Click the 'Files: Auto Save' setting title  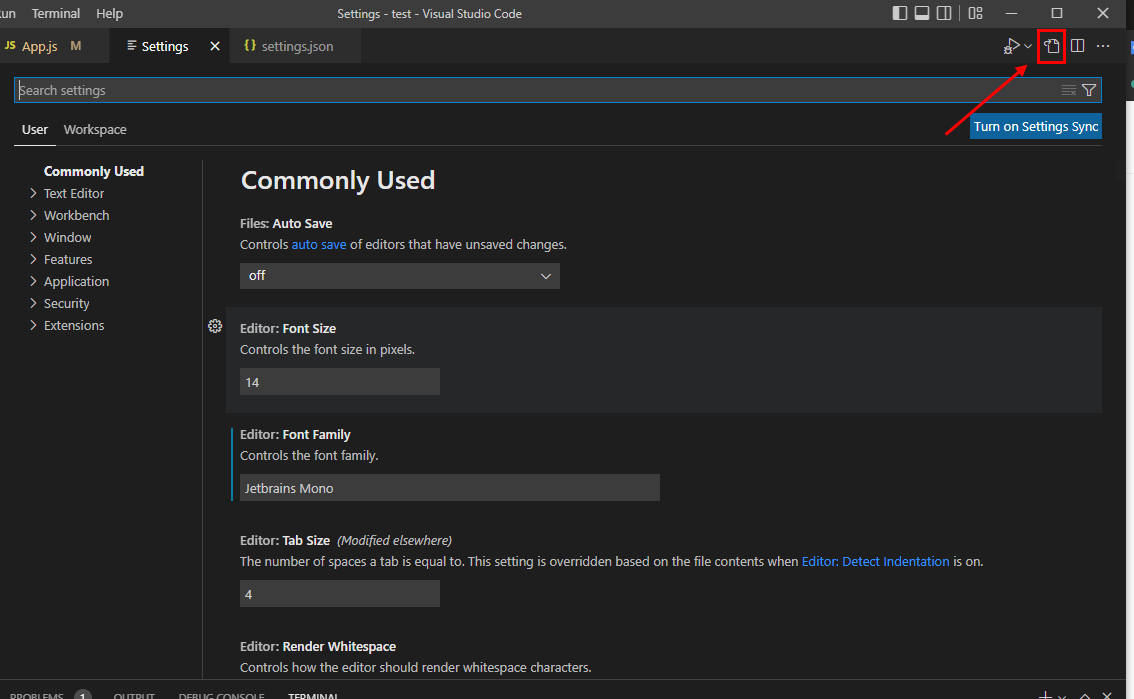pos(286,223)
